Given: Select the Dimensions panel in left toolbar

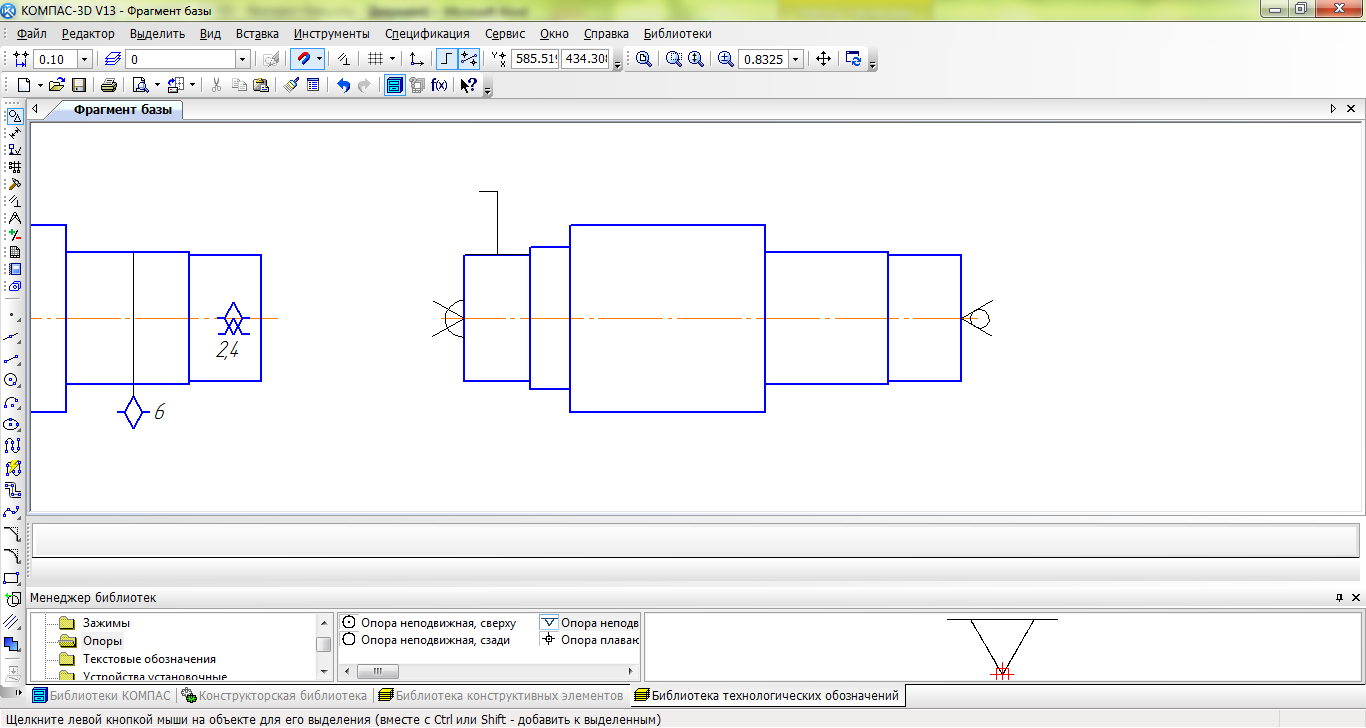Looking at the screenshot, I should coord(14,133).
